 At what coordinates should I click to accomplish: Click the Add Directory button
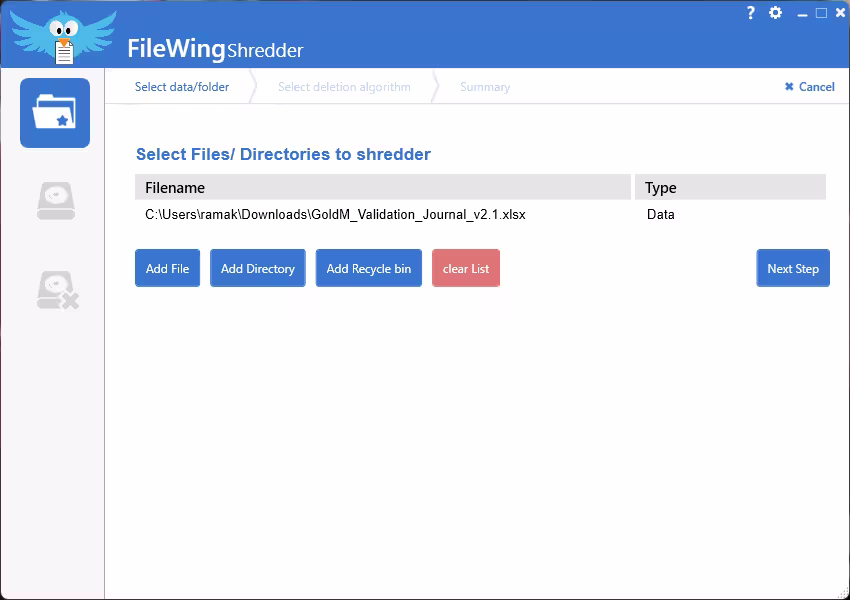[x=257, y=268]
